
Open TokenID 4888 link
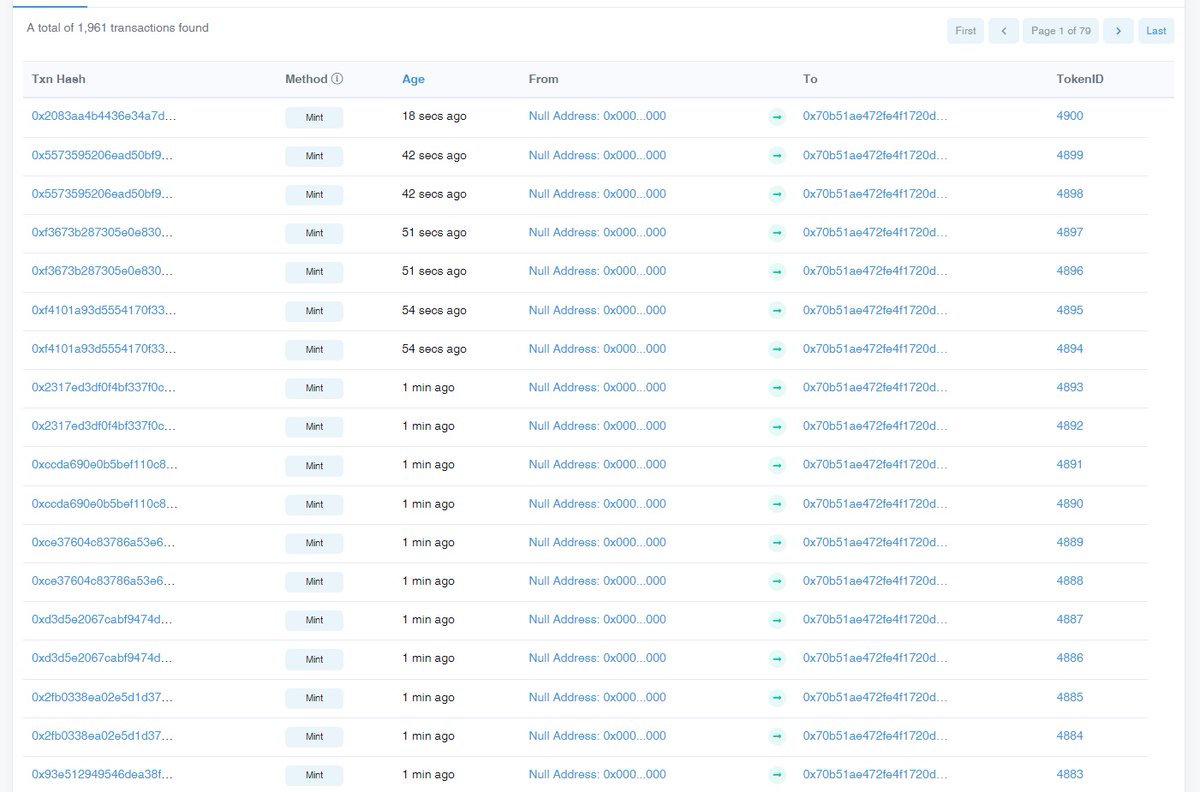point(1070,581)
